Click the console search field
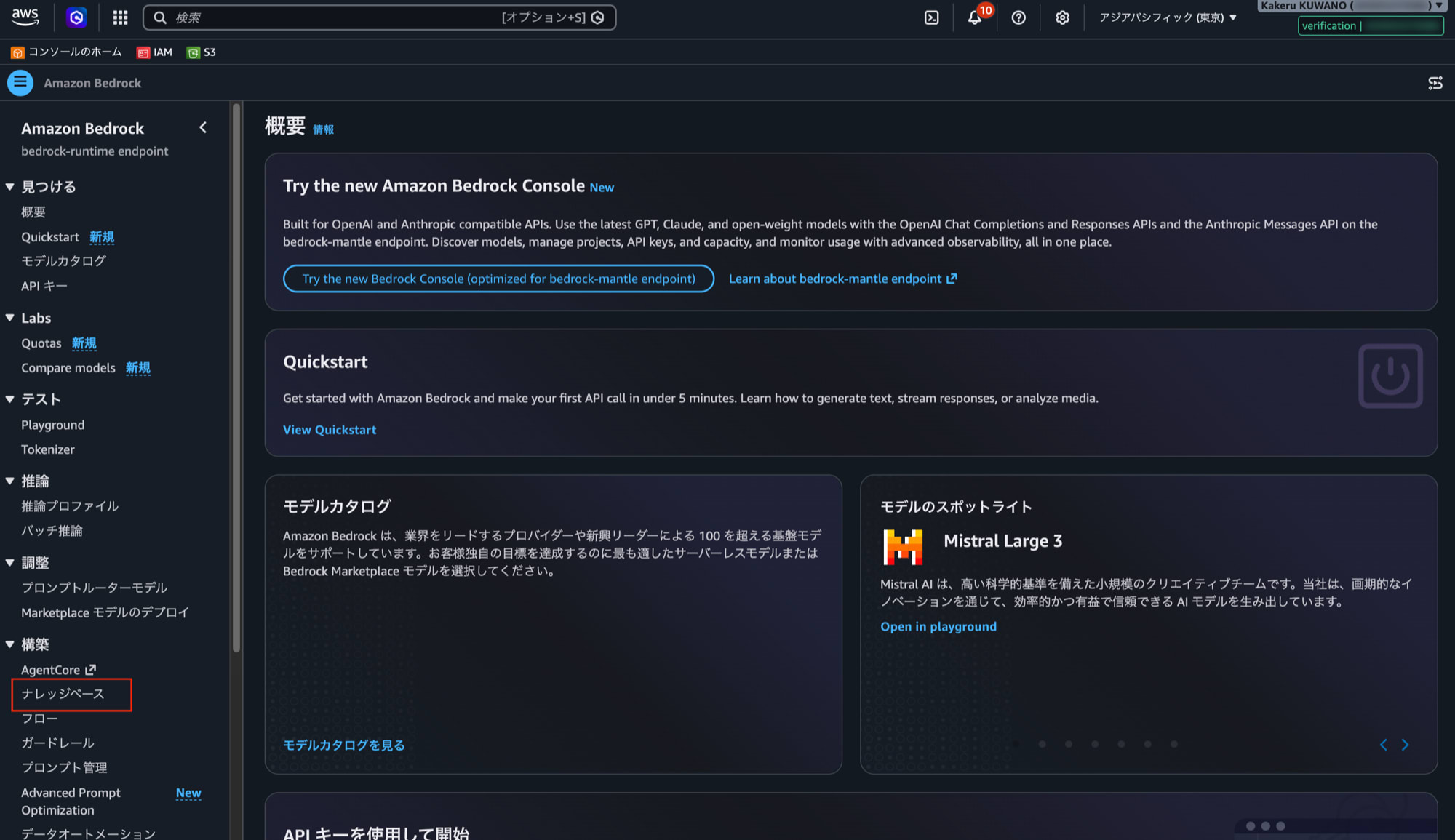The width and height of the screenshot is (1455, 840). click(x=379, y=17)
